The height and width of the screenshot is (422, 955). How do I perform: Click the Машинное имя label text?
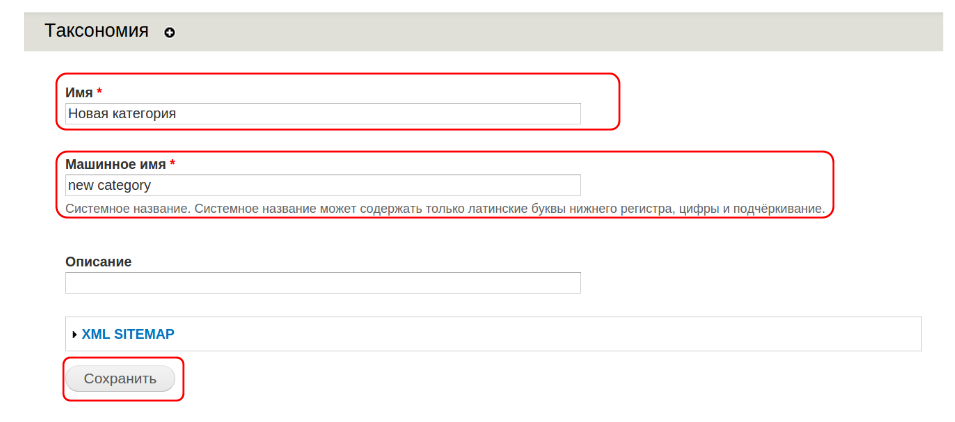115,163
